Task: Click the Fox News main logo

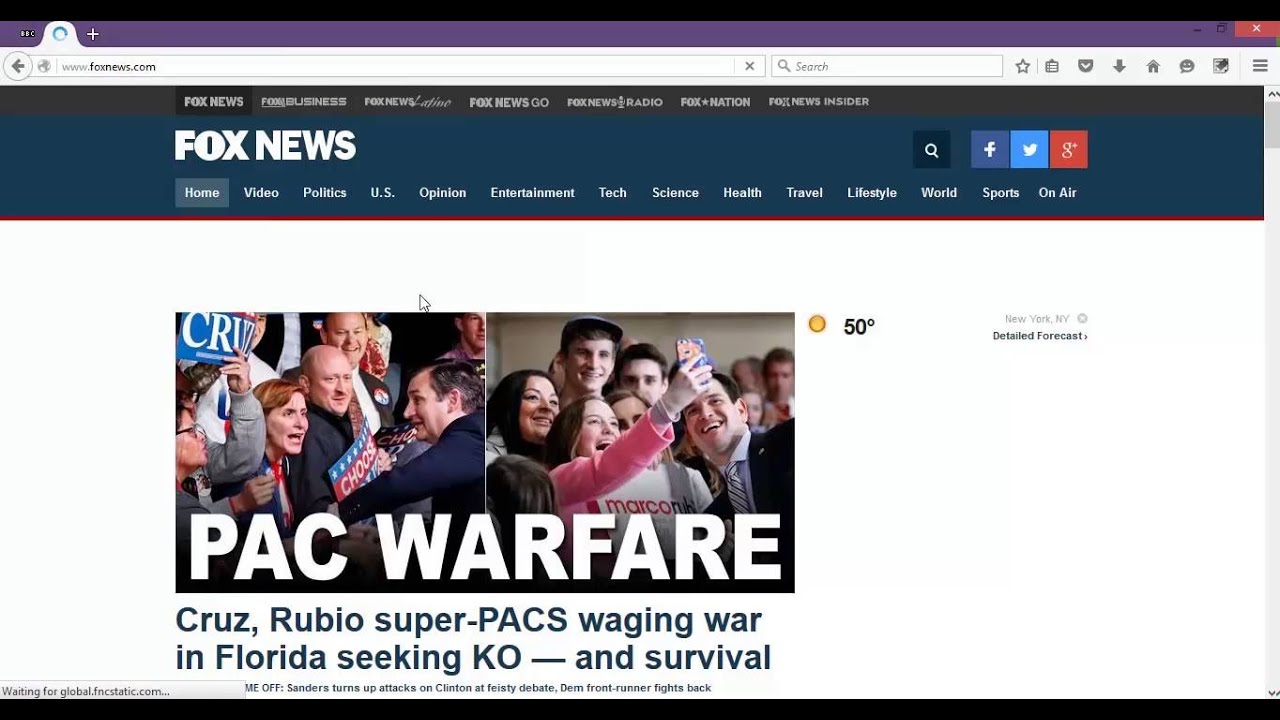Action: [265, 146]
